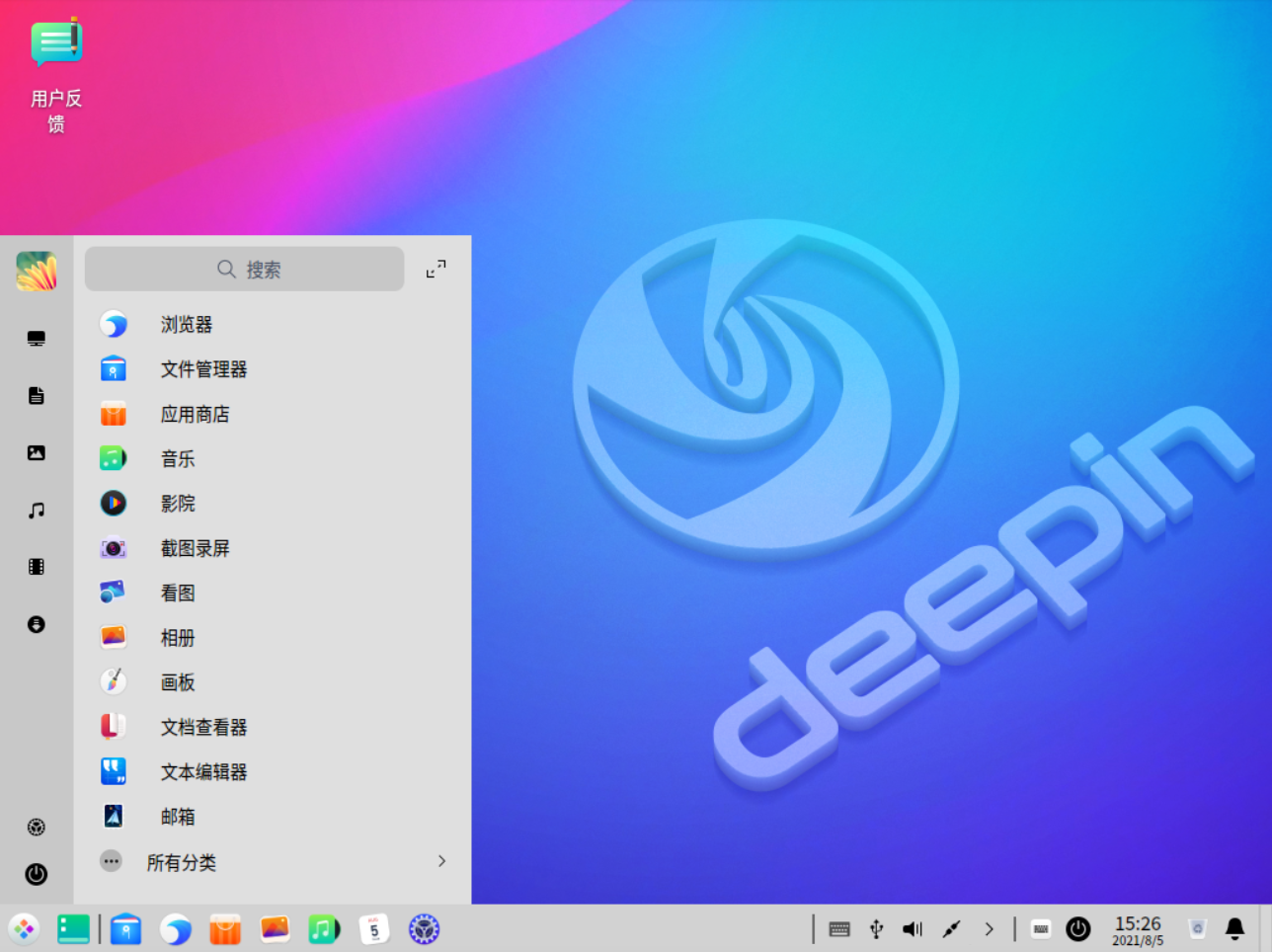Select 看图 image viewer entry

(x=178, y=593)
